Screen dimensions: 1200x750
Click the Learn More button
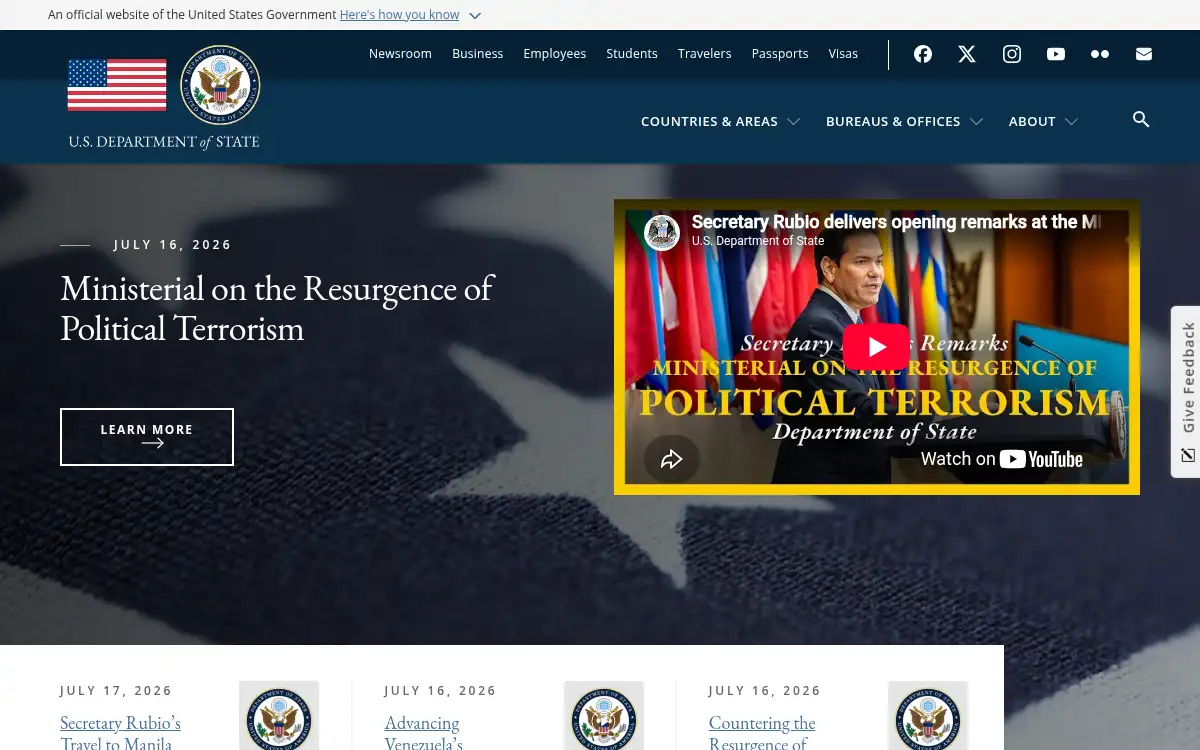(x=147, y=437)
